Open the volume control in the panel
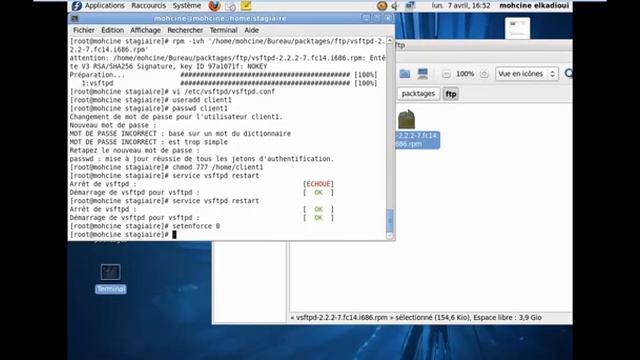The width and height of the screenshot is (640, 360). click(x=395, y=6)
